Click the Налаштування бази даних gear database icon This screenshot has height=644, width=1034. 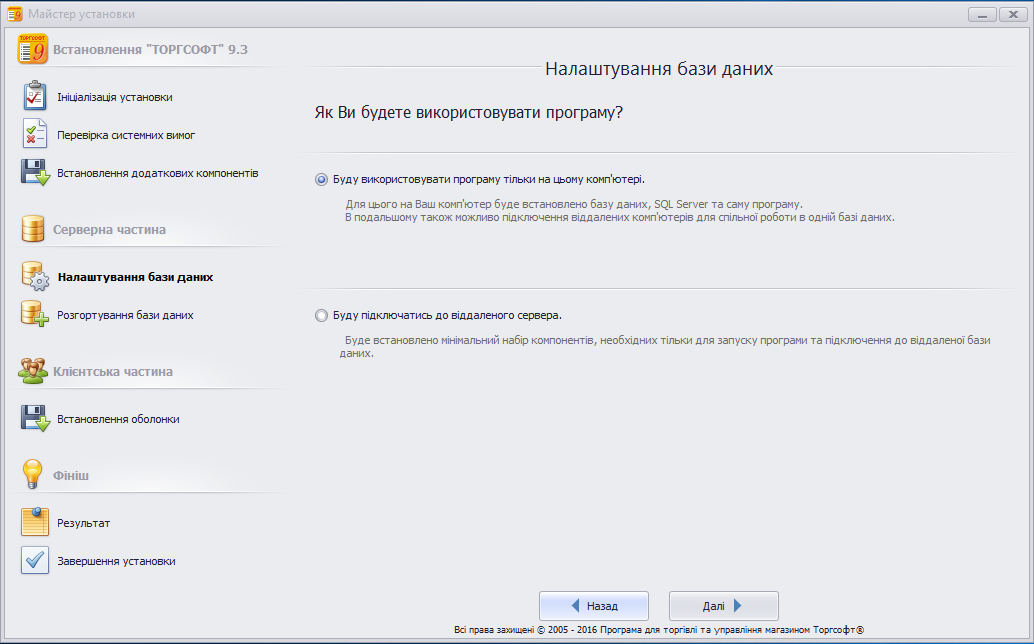pos(35,277)
